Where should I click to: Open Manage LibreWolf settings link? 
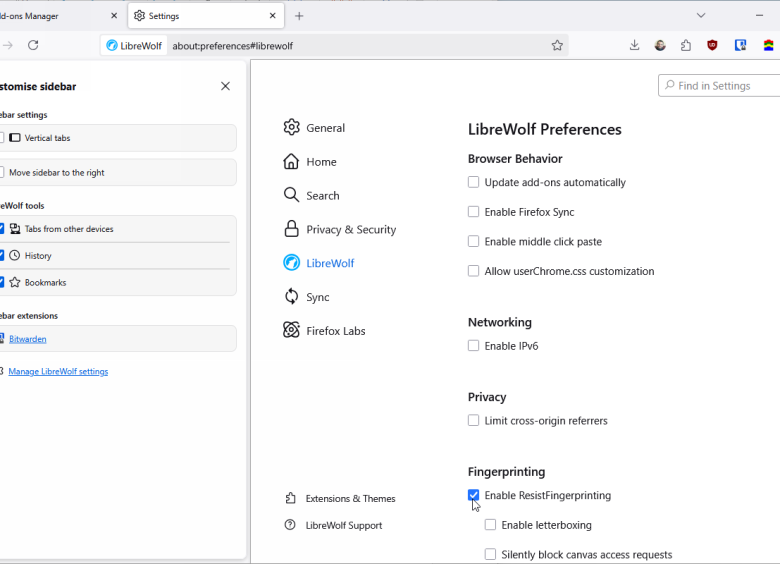pyautogui.click(x=58, y=372)
